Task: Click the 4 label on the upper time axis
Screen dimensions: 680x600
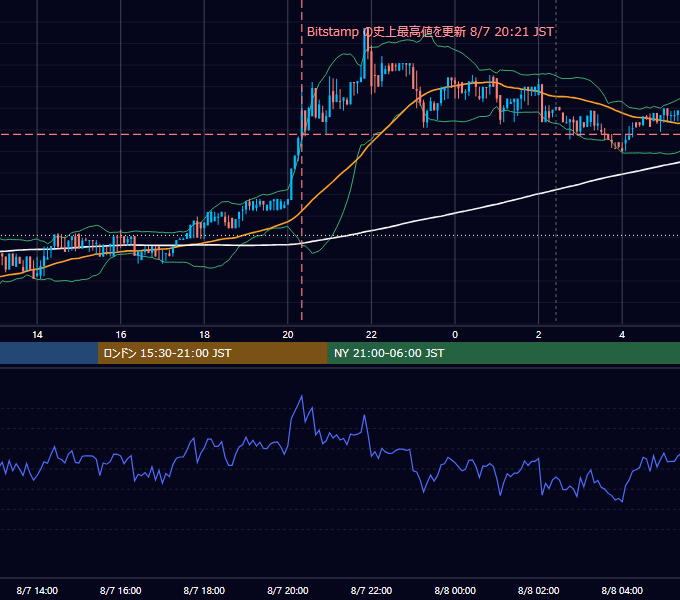Action: (x=622, y=335)
